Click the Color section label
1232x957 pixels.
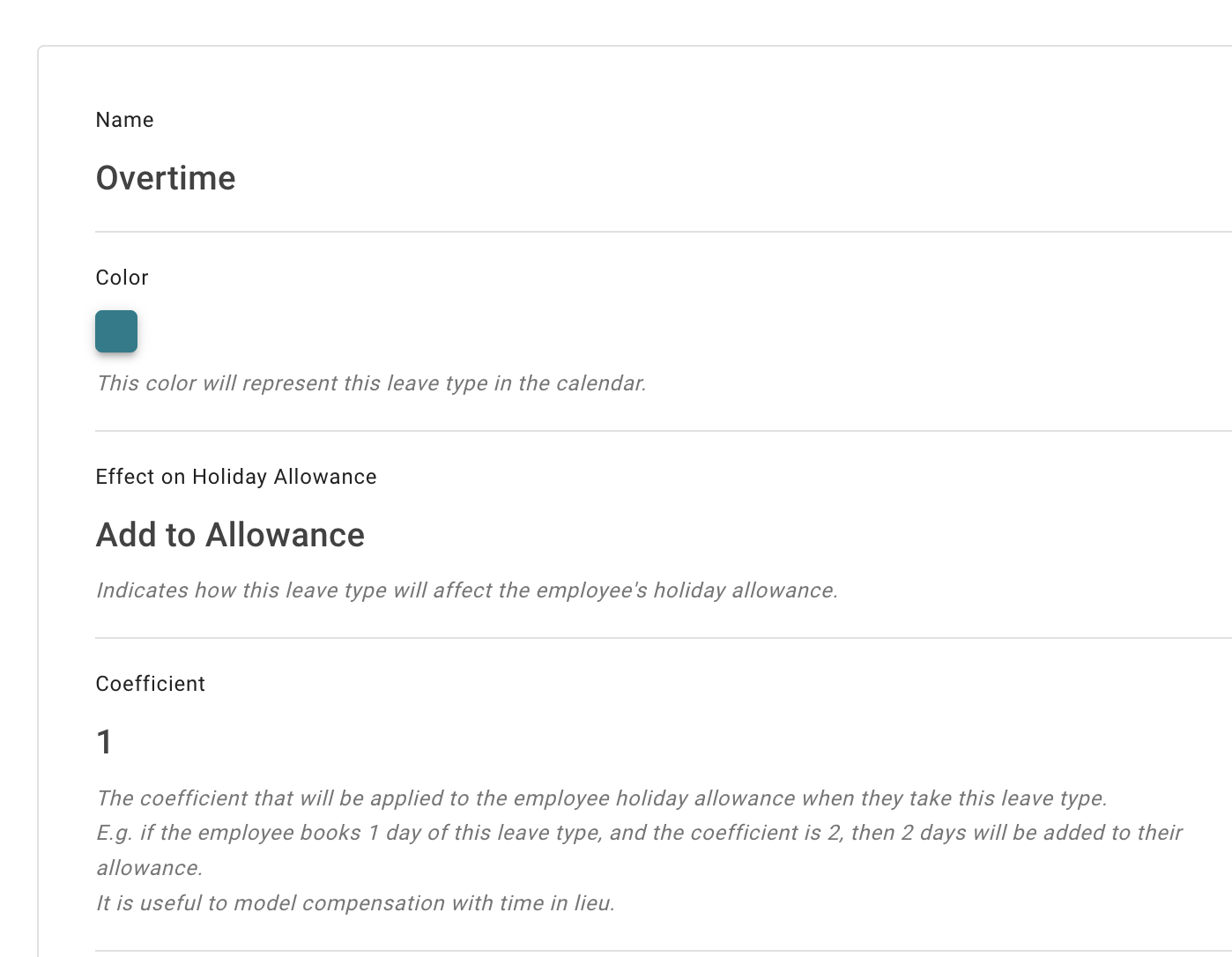122,278
